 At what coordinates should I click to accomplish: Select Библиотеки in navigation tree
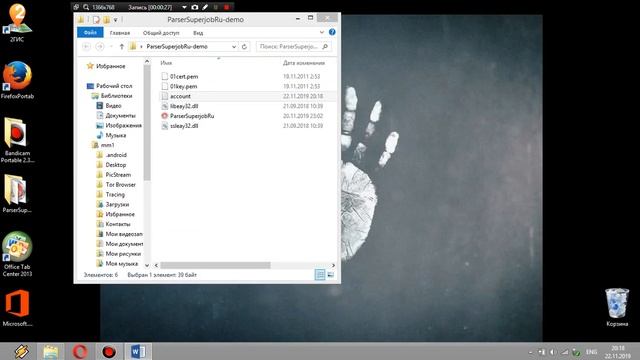(x=116, y=96)
